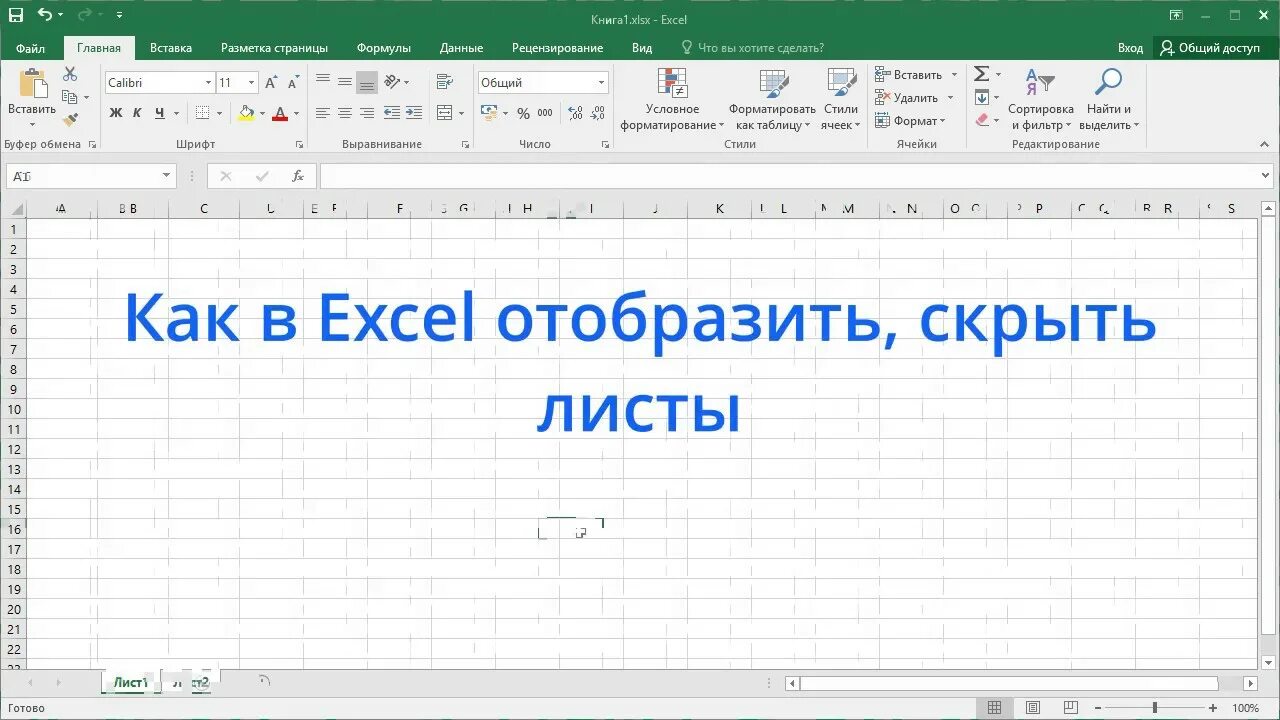Click the Borders icon
Image resolution: width=1280 pixels, height=720 pixels.
pyautogui.click(x=203, y=113)
